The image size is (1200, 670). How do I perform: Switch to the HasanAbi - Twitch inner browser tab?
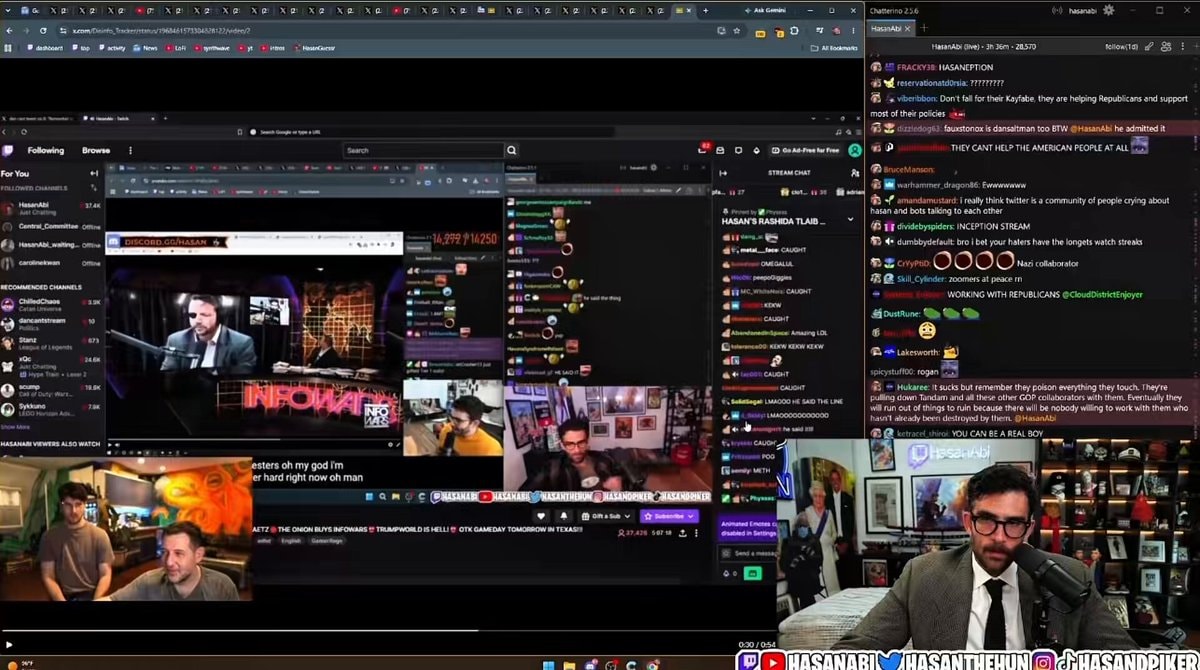coord(120,118)
